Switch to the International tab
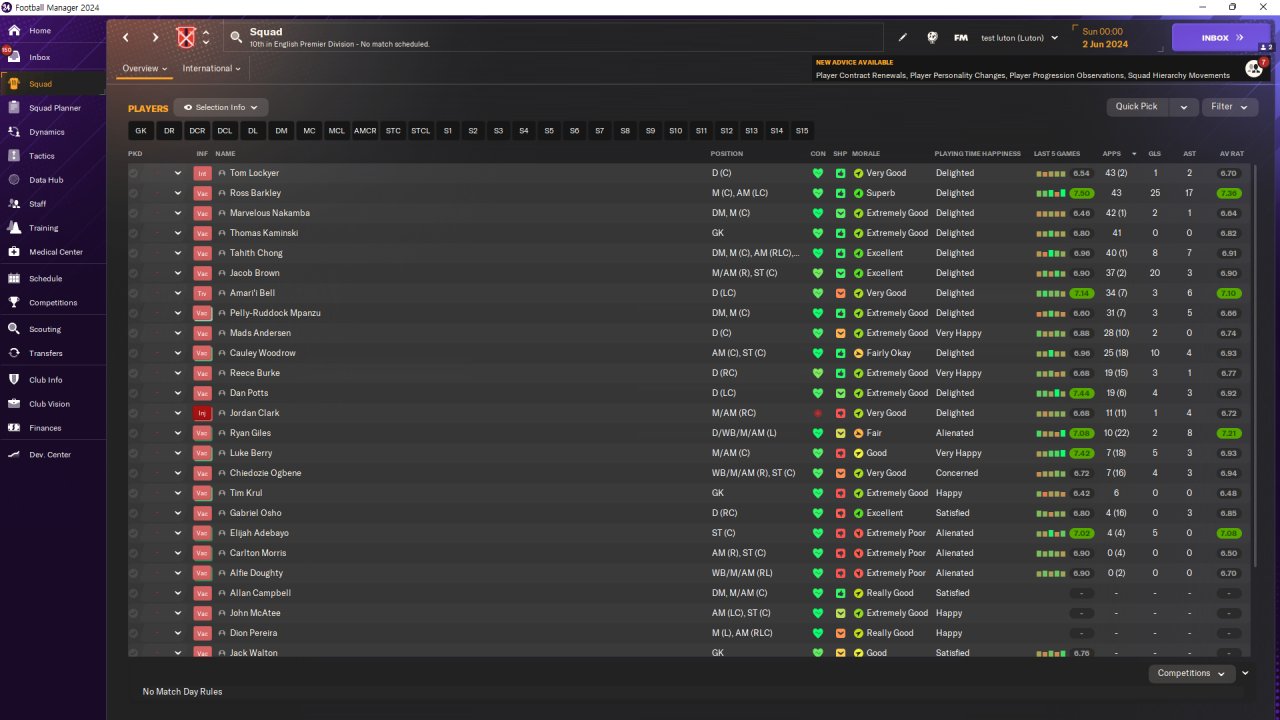 (211, 69)
